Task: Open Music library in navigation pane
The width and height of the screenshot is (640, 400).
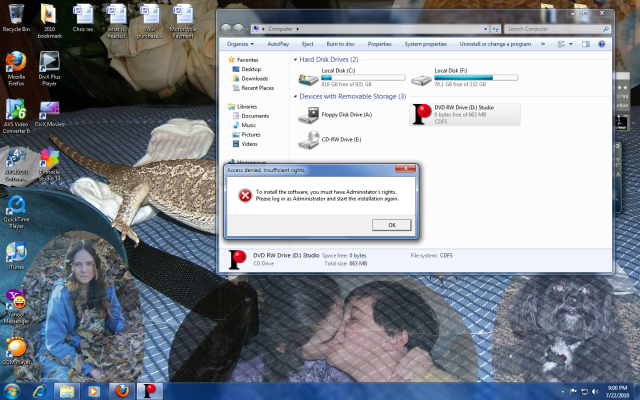Action: 244,125
